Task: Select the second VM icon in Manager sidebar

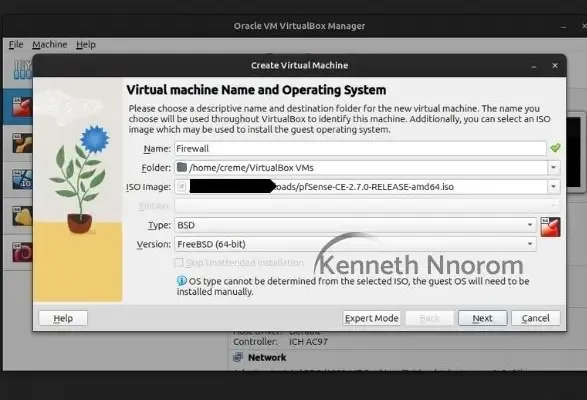Action: [x=22, y=143]
